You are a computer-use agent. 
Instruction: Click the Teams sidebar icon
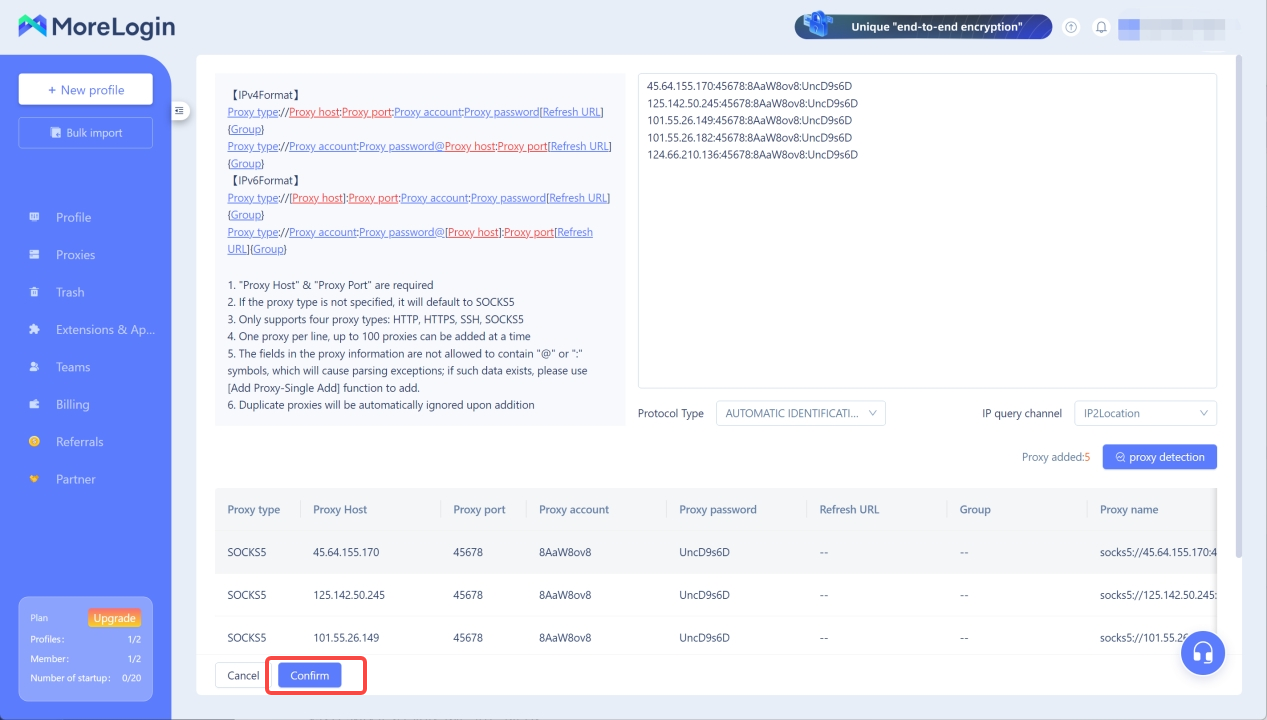35,367
